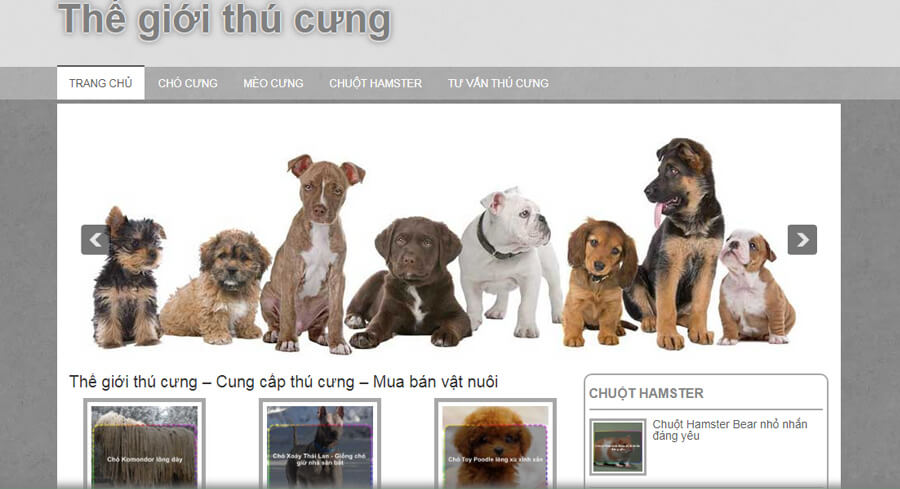Click the main heading Cung cấp thú cưng
The height and width of the screenshot is (489, 900).
pyautogui.click(x=285, y=382)
